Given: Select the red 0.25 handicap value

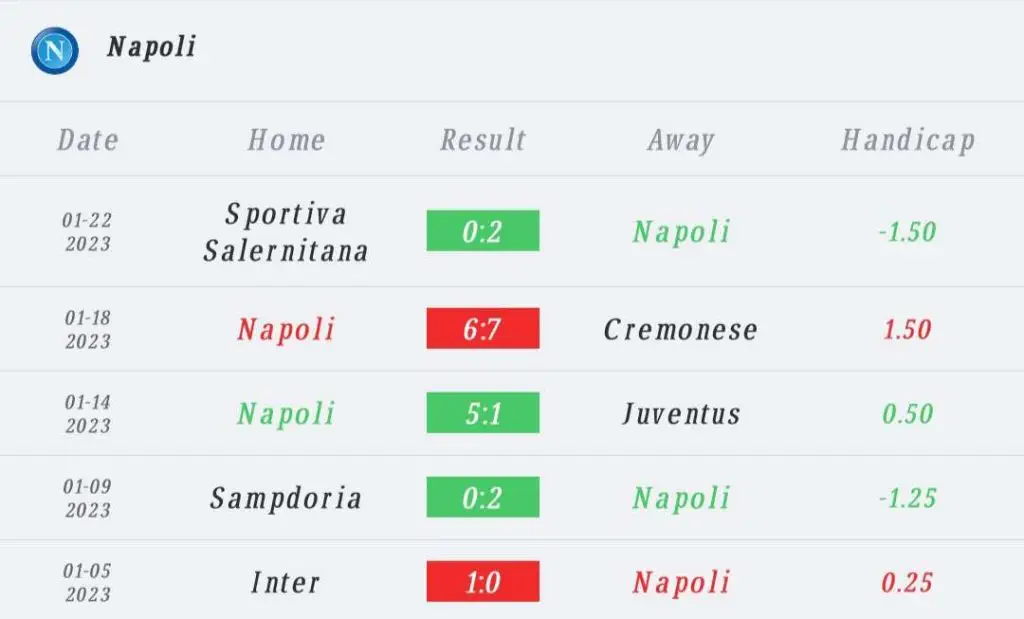Looking at the screenshot, I should point(907,582).
